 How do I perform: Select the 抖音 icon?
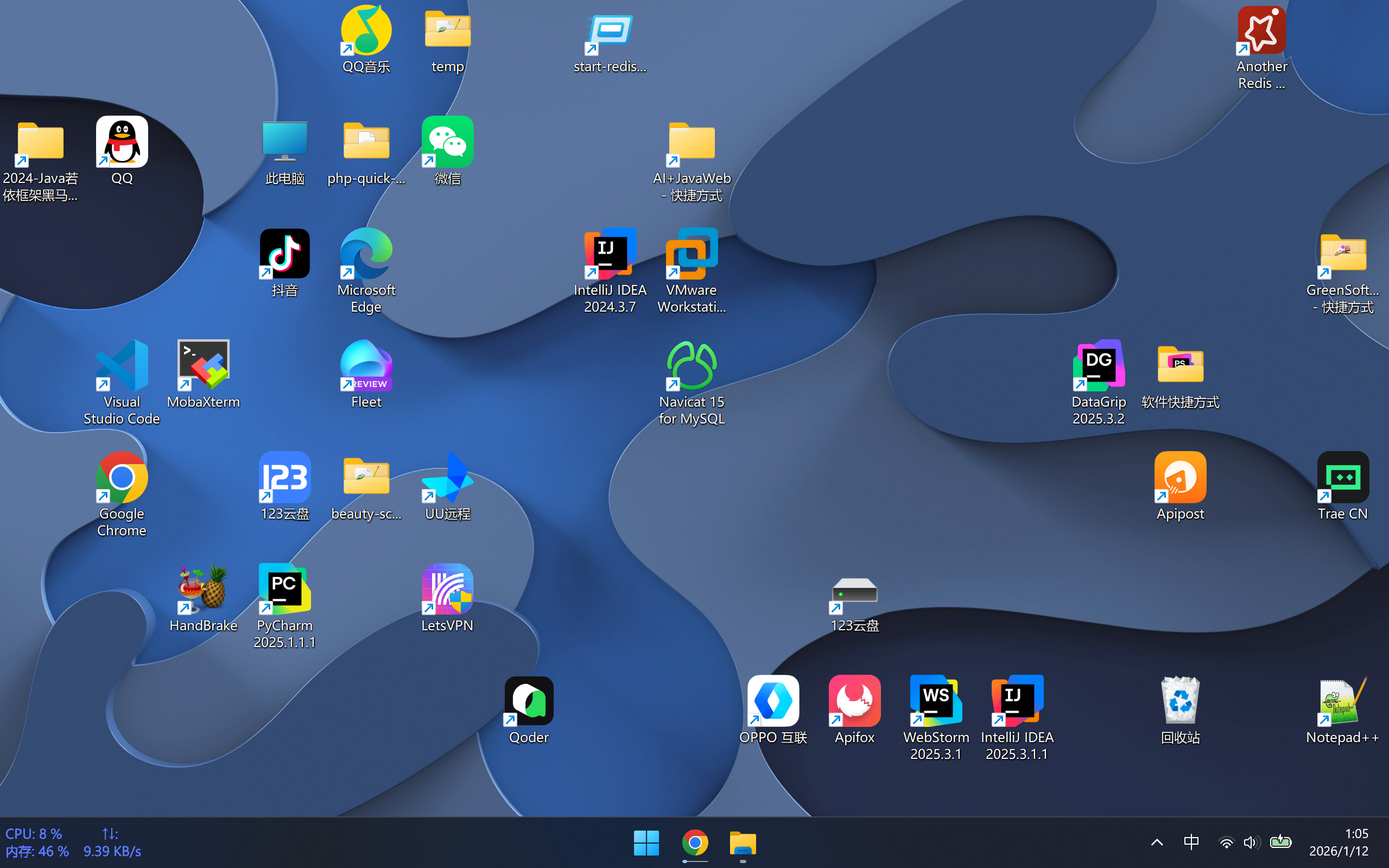[284, 254]
